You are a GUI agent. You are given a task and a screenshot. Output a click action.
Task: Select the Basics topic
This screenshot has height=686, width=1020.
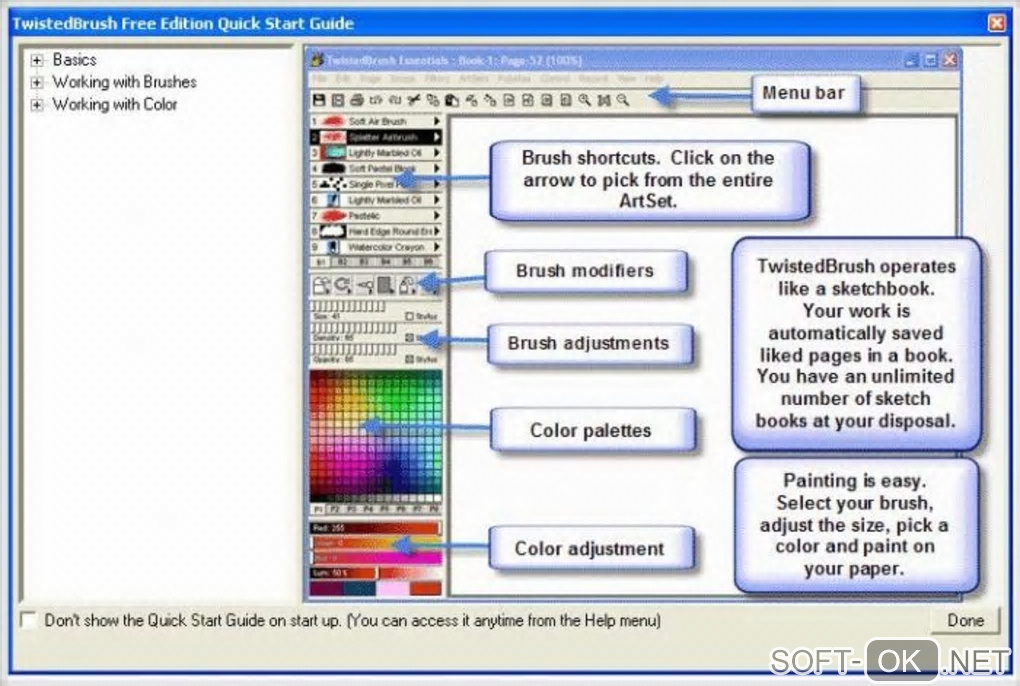point(75,60)
